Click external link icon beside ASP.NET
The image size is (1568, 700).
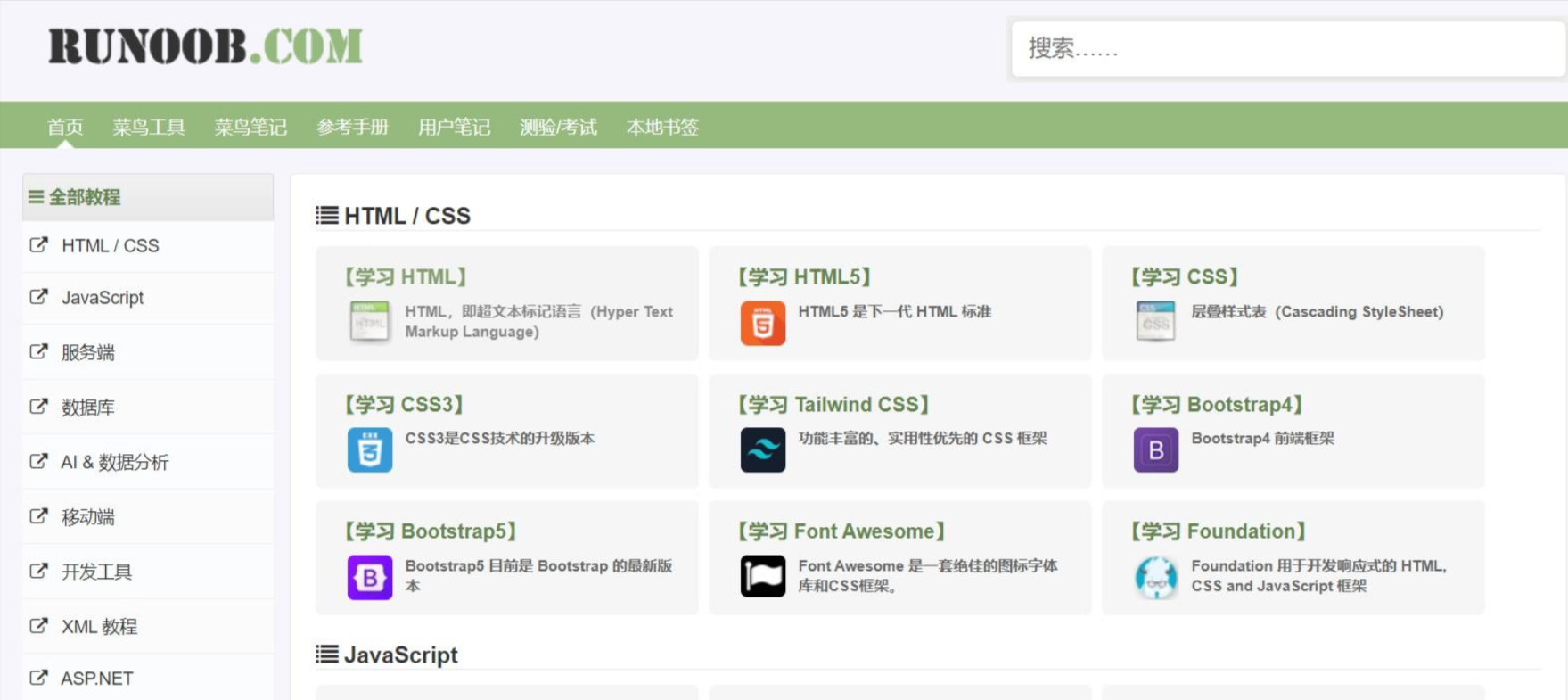(x=38, y=678)
